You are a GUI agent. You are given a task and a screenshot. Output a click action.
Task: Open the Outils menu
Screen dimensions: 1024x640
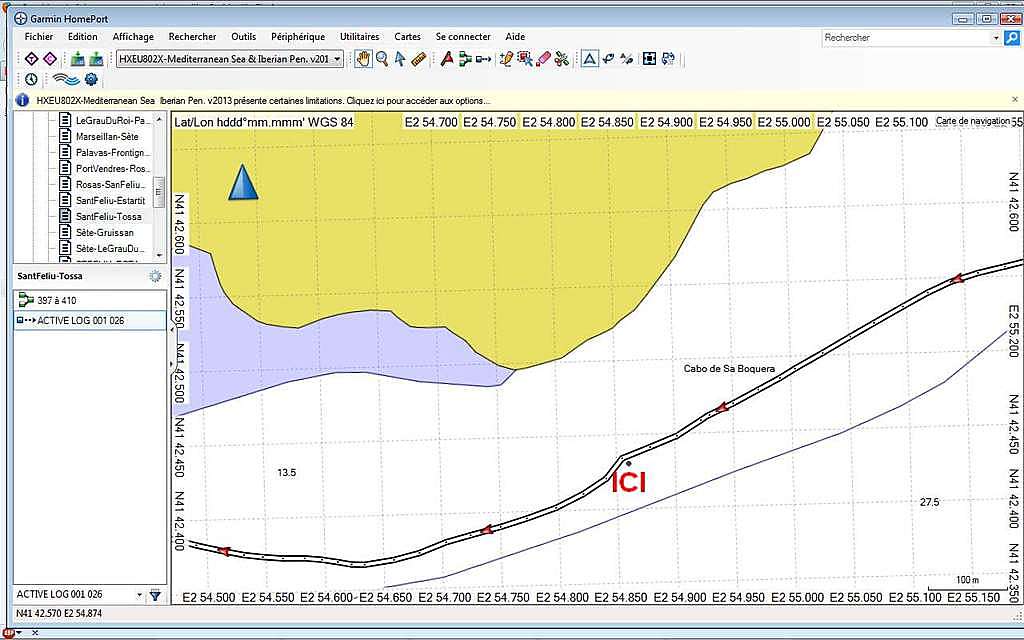pos(244,37)
